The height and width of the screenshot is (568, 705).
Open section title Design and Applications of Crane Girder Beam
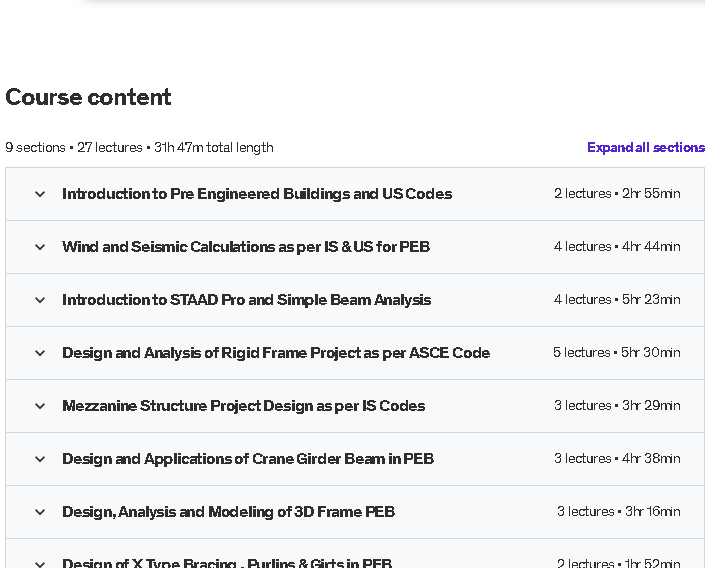click(248, 459)
